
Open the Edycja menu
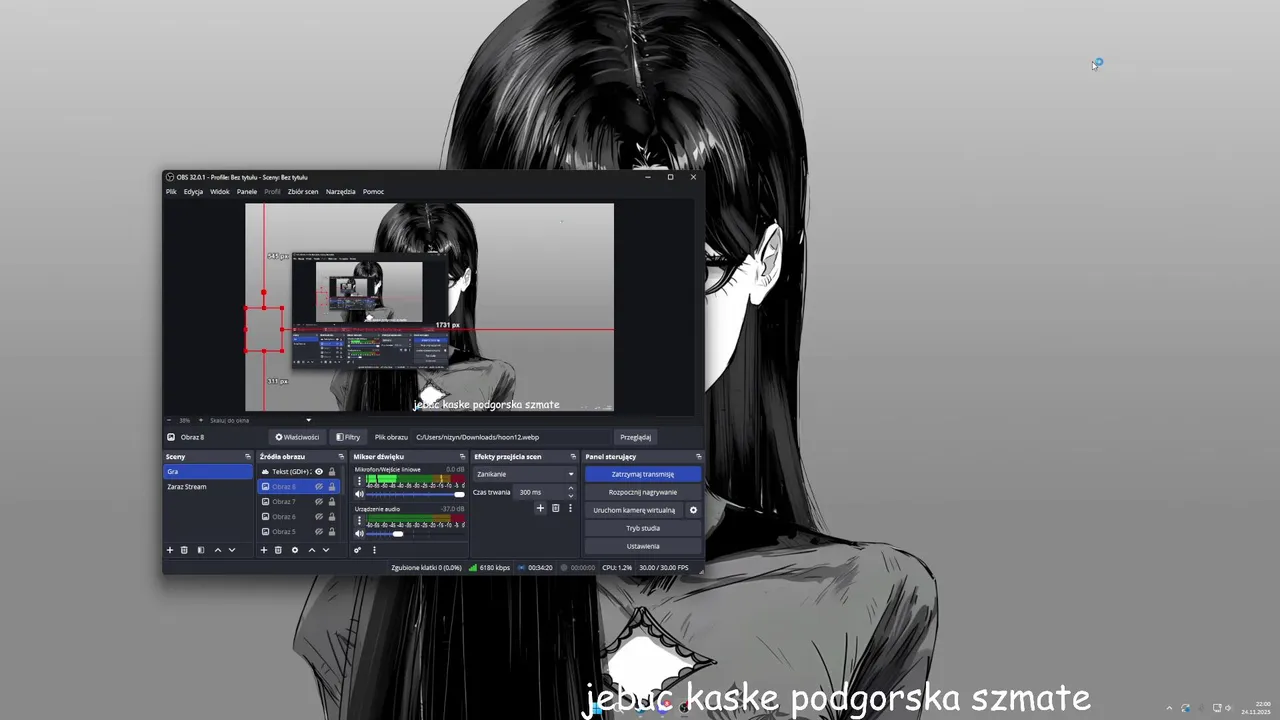(x=193, y=191)
